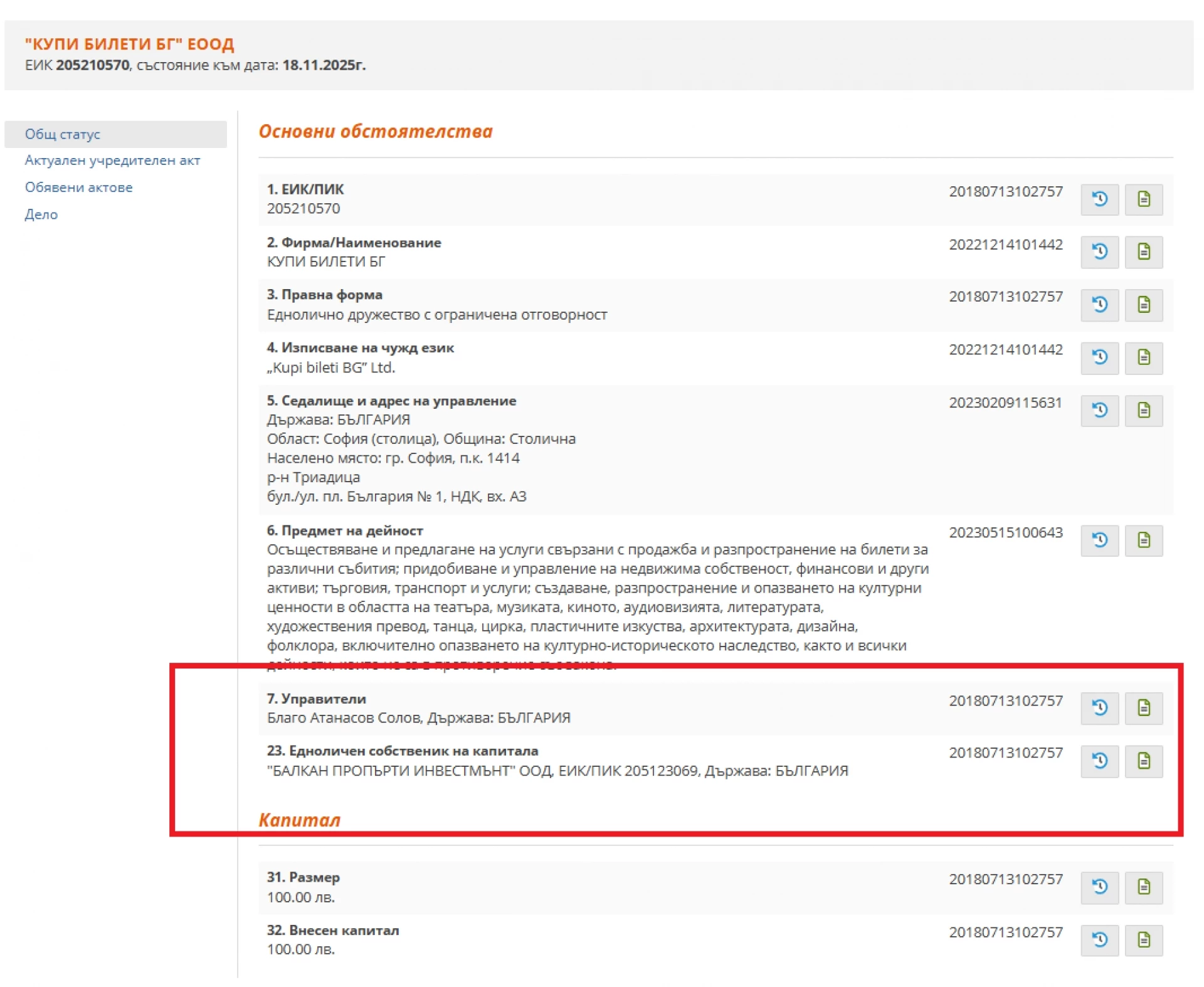Open Актуален учредителен акт section
1204x987 pixels.
[x=112, y=161]
